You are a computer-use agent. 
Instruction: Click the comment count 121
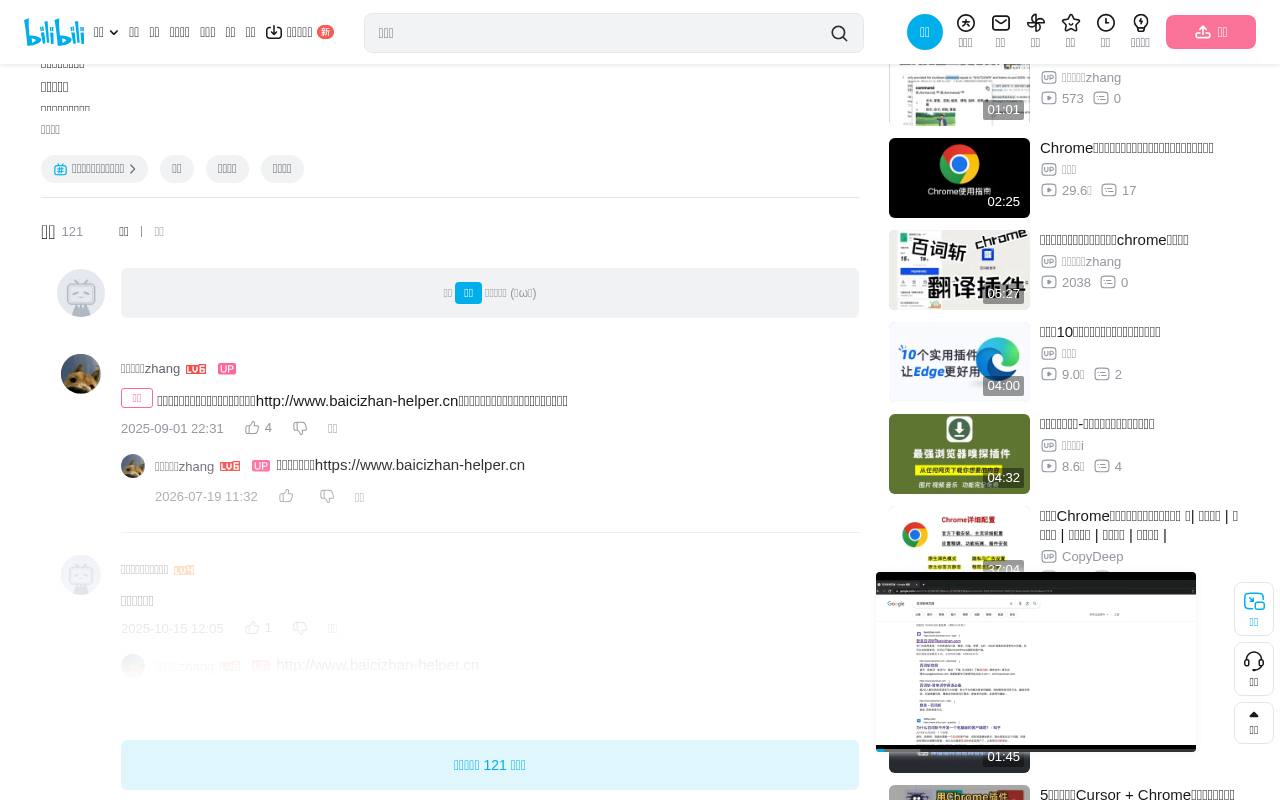[72, 232]
